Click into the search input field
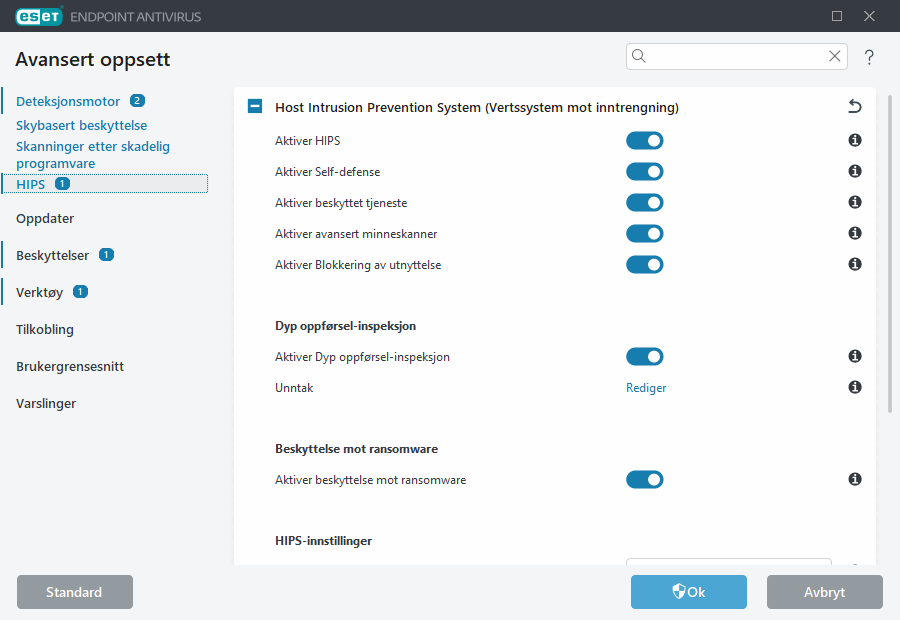Image resolution: width=900 pixels, height=620 pixels. (x=736, y=56)
